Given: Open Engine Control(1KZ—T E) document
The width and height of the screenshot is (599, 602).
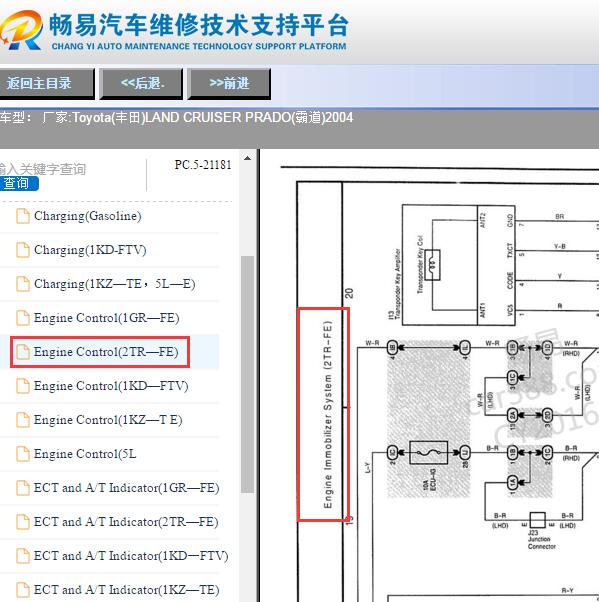Looking at the screenshot, I should 108,420.
